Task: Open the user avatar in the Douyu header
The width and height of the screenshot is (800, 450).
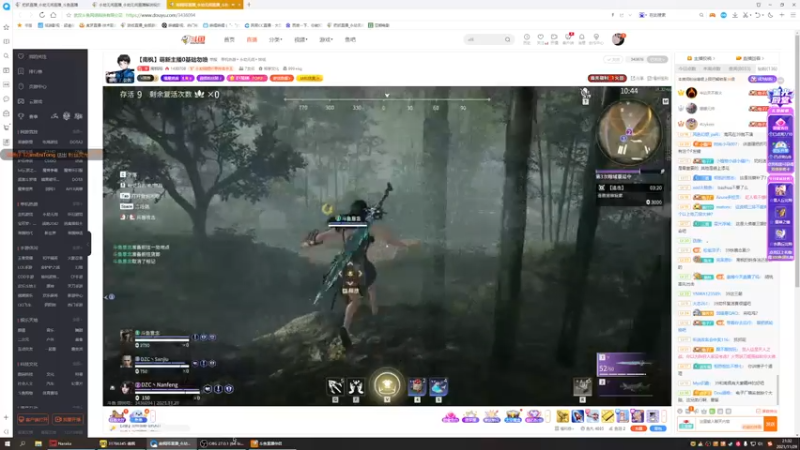Action: (x=618, y=39)
